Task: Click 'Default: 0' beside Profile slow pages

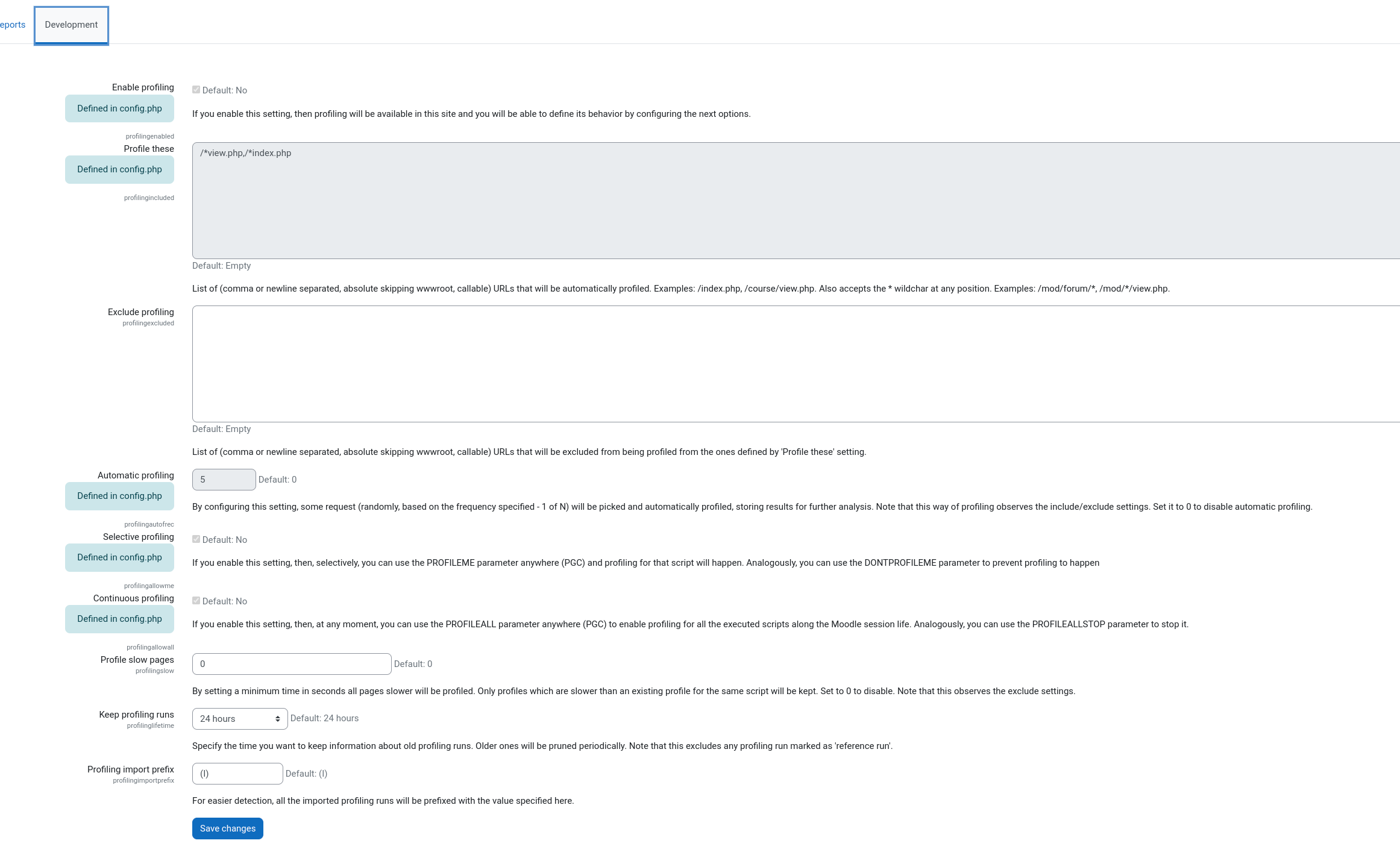Action: click(413, 664)
